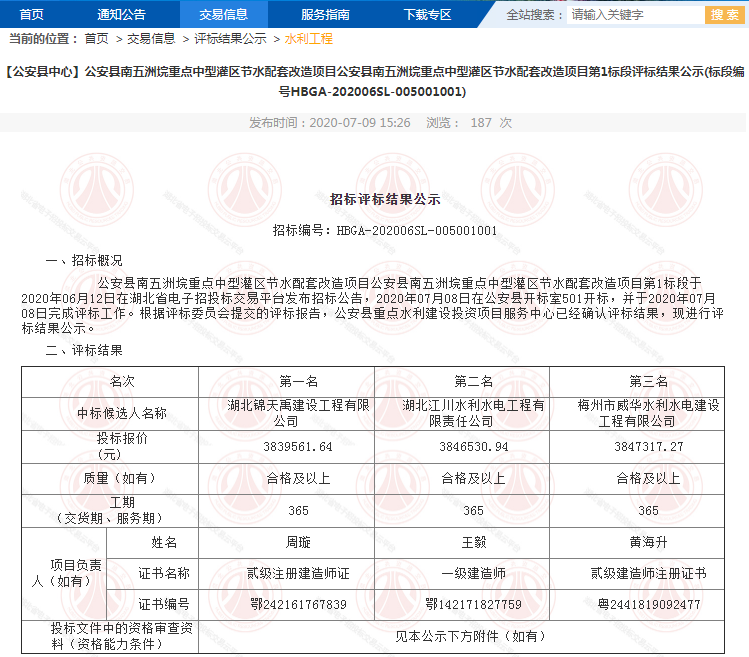
Task: Select the 招标编号 HBGA-202006SL-005001001 line
Action: click(385, 230)
